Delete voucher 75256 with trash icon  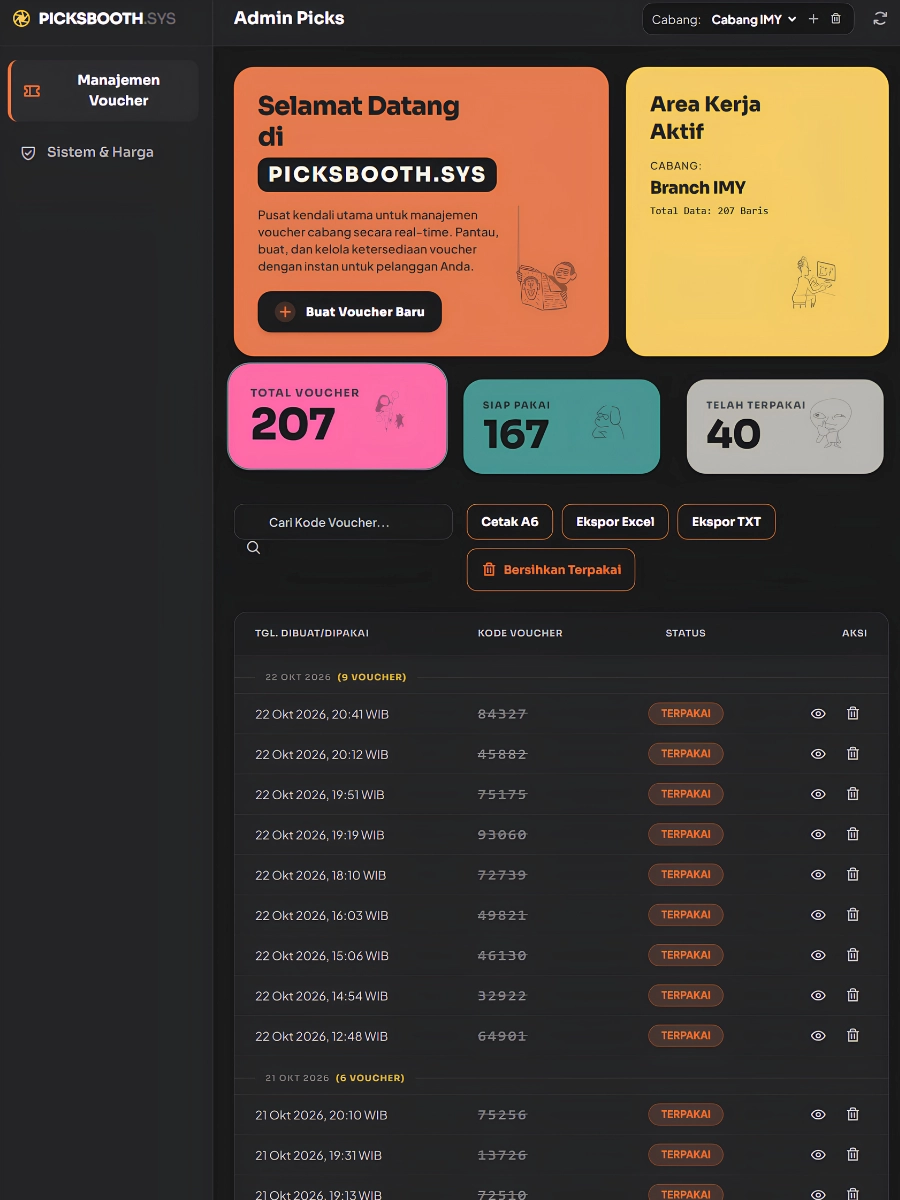[x=853, y=1115]
